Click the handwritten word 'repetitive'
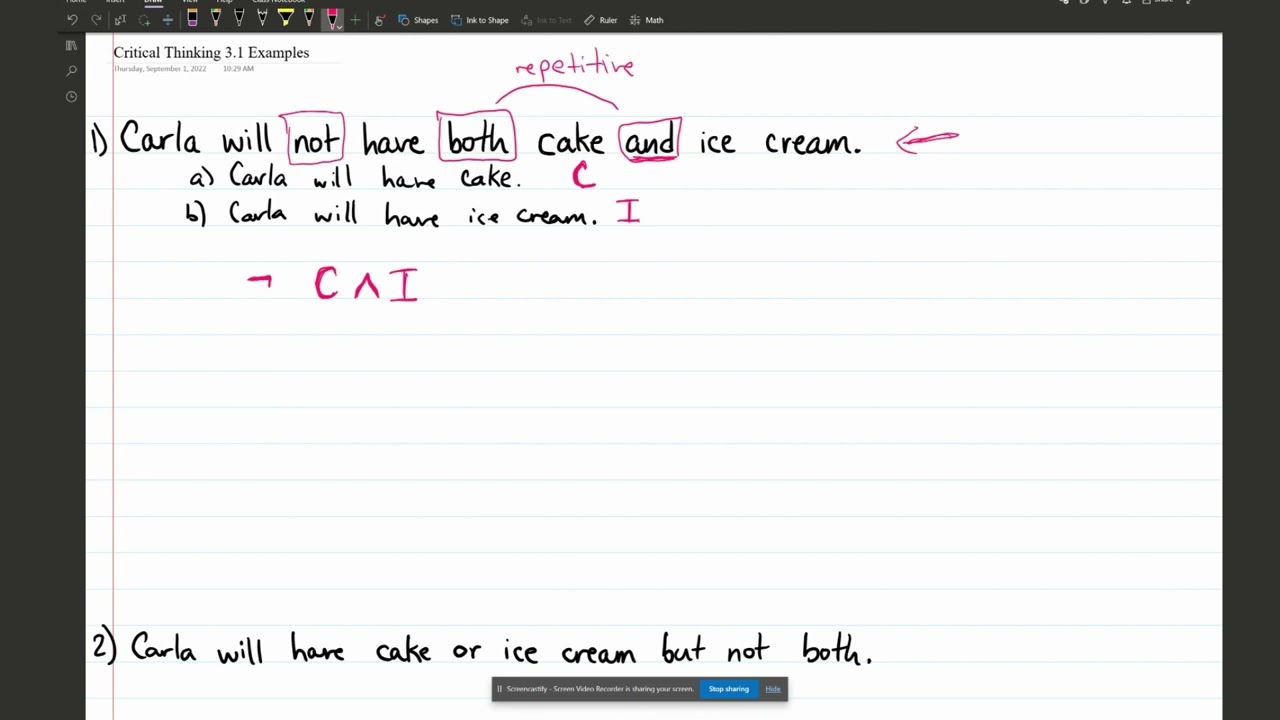The width and height of the screenshot is (1280, 720). click(574, 67)
